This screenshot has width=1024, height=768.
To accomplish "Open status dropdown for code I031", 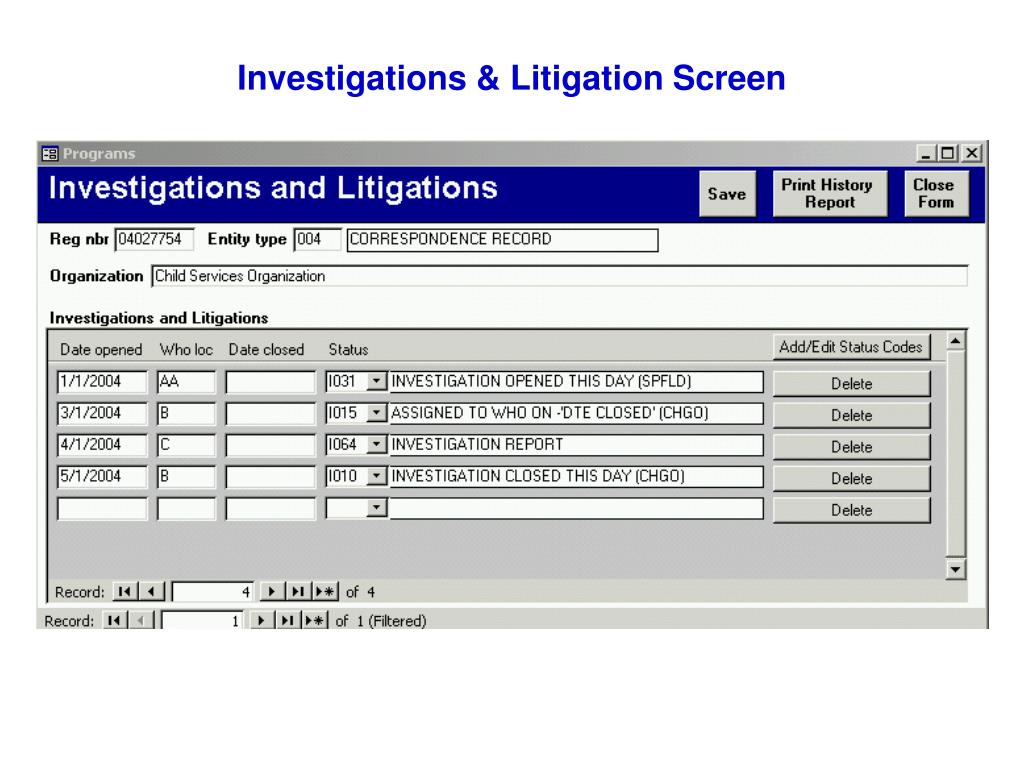I will pyautogui.click(x=377, y=381).
